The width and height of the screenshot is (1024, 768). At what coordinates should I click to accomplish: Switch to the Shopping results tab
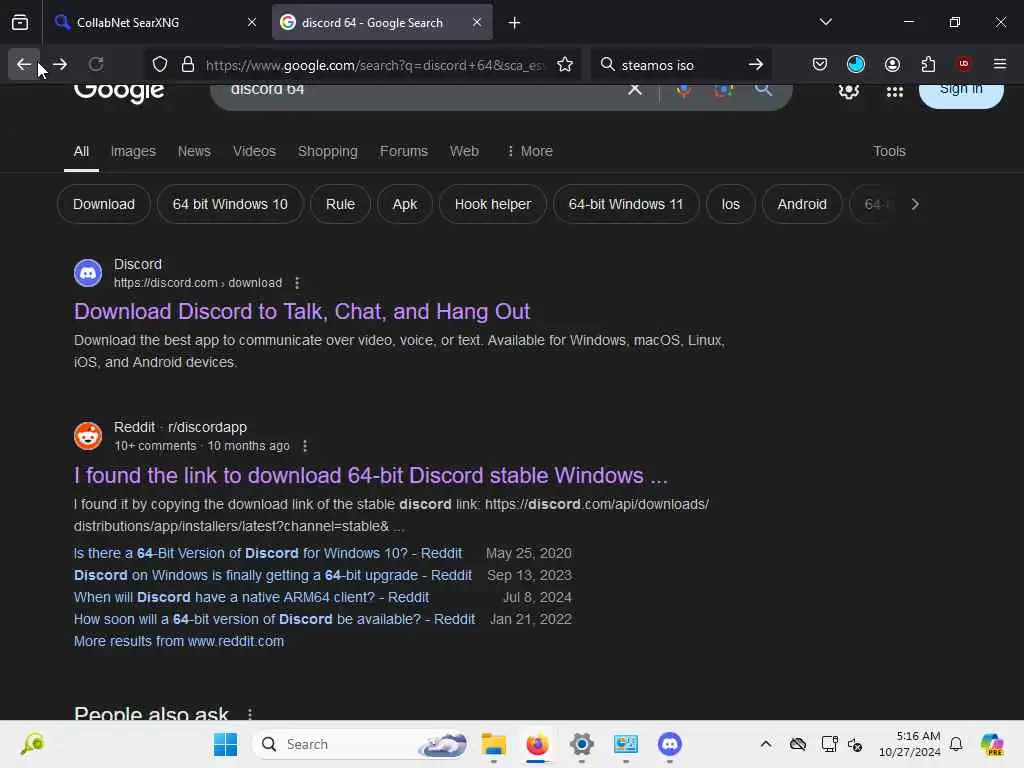(328, 152)
